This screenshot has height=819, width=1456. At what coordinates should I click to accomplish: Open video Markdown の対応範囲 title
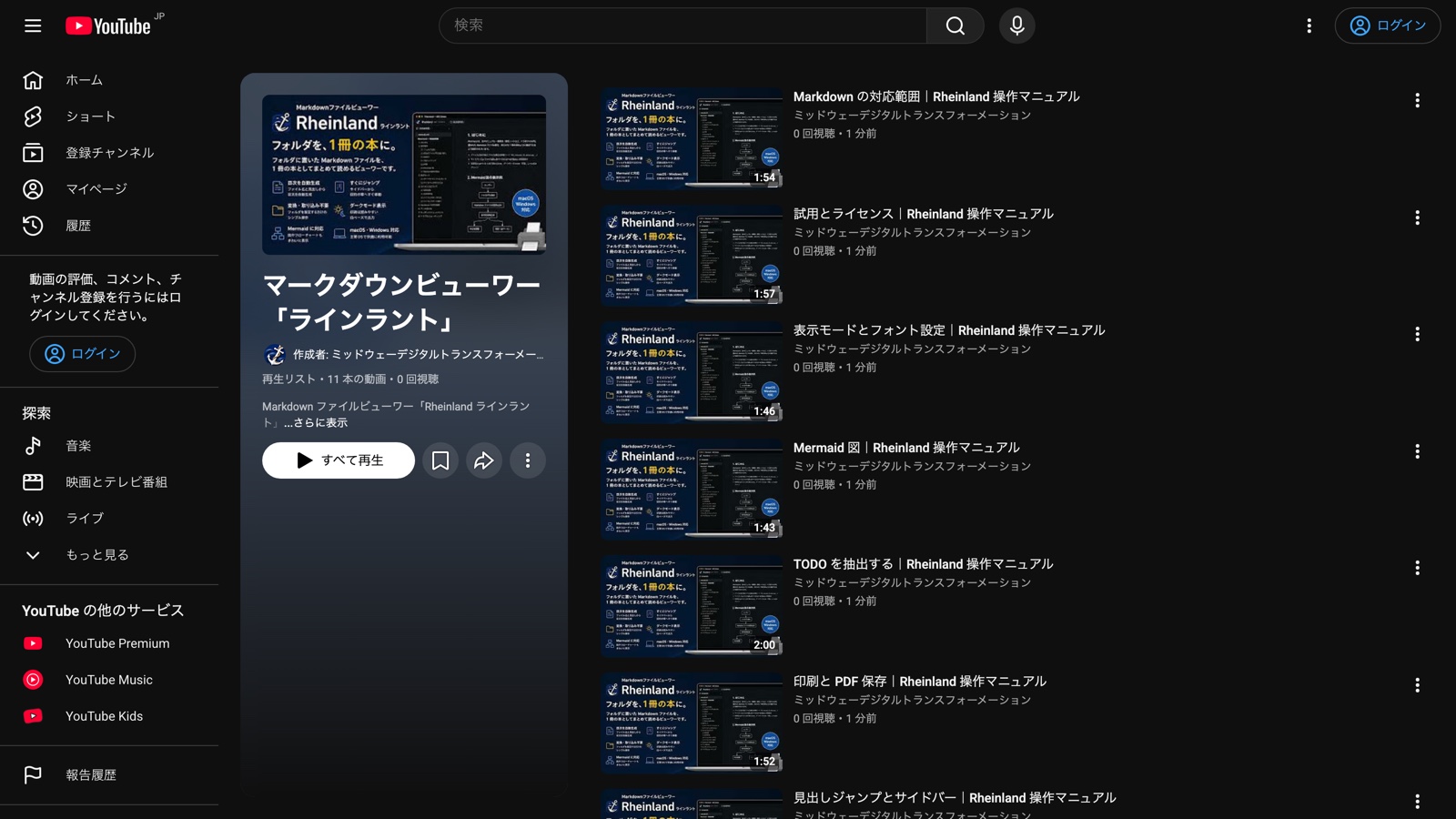pos(936,96)
